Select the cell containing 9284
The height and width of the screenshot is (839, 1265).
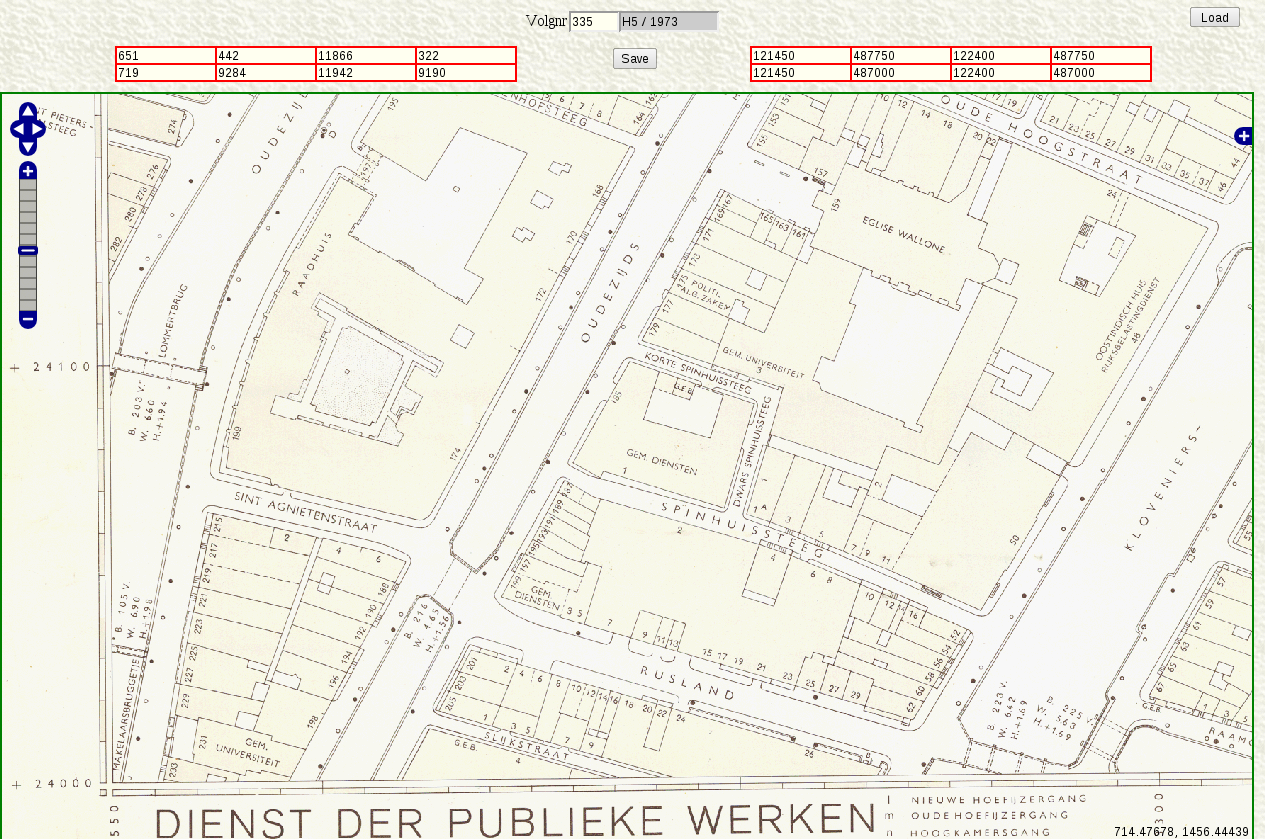[x=266, y=73]
